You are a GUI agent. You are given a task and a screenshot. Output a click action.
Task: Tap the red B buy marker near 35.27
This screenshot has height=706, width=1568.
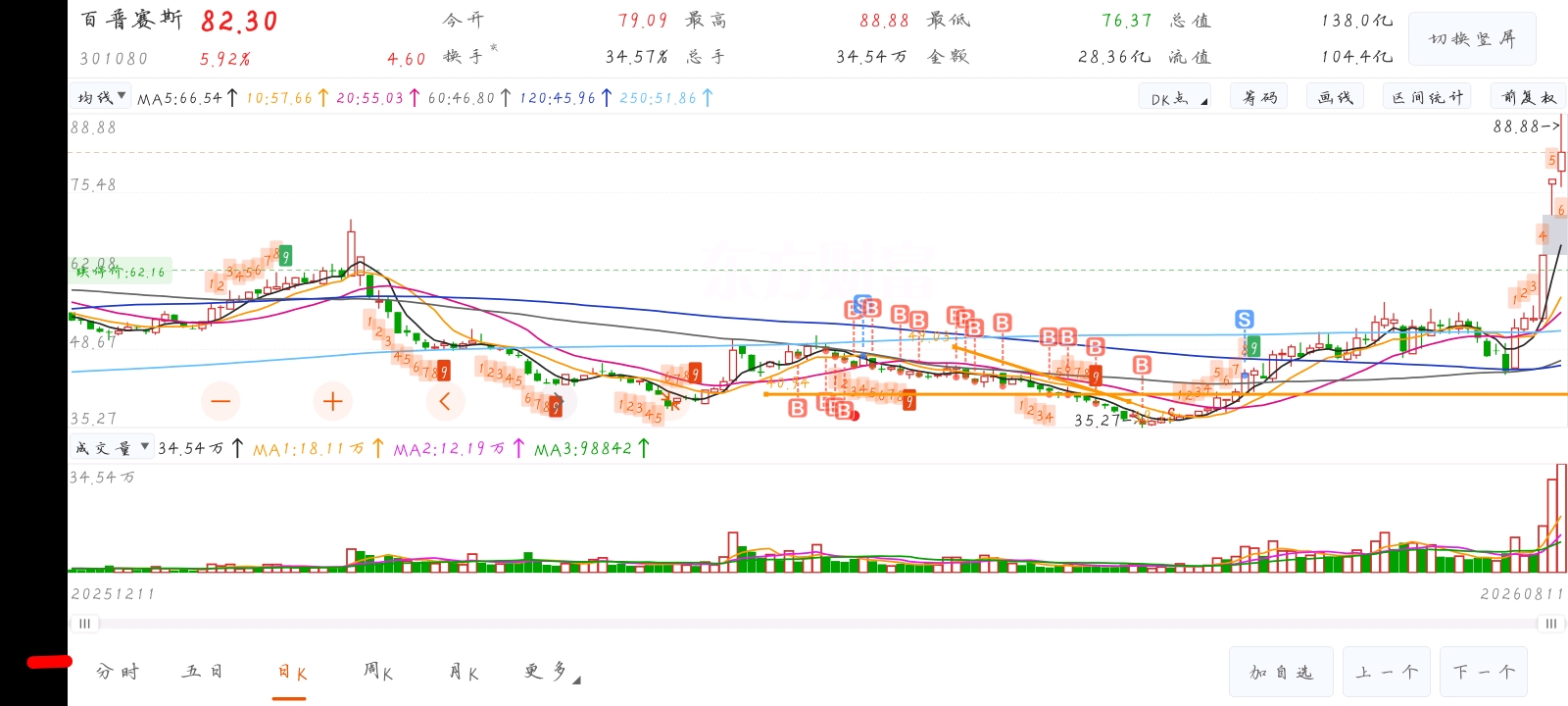(1143, 365)
